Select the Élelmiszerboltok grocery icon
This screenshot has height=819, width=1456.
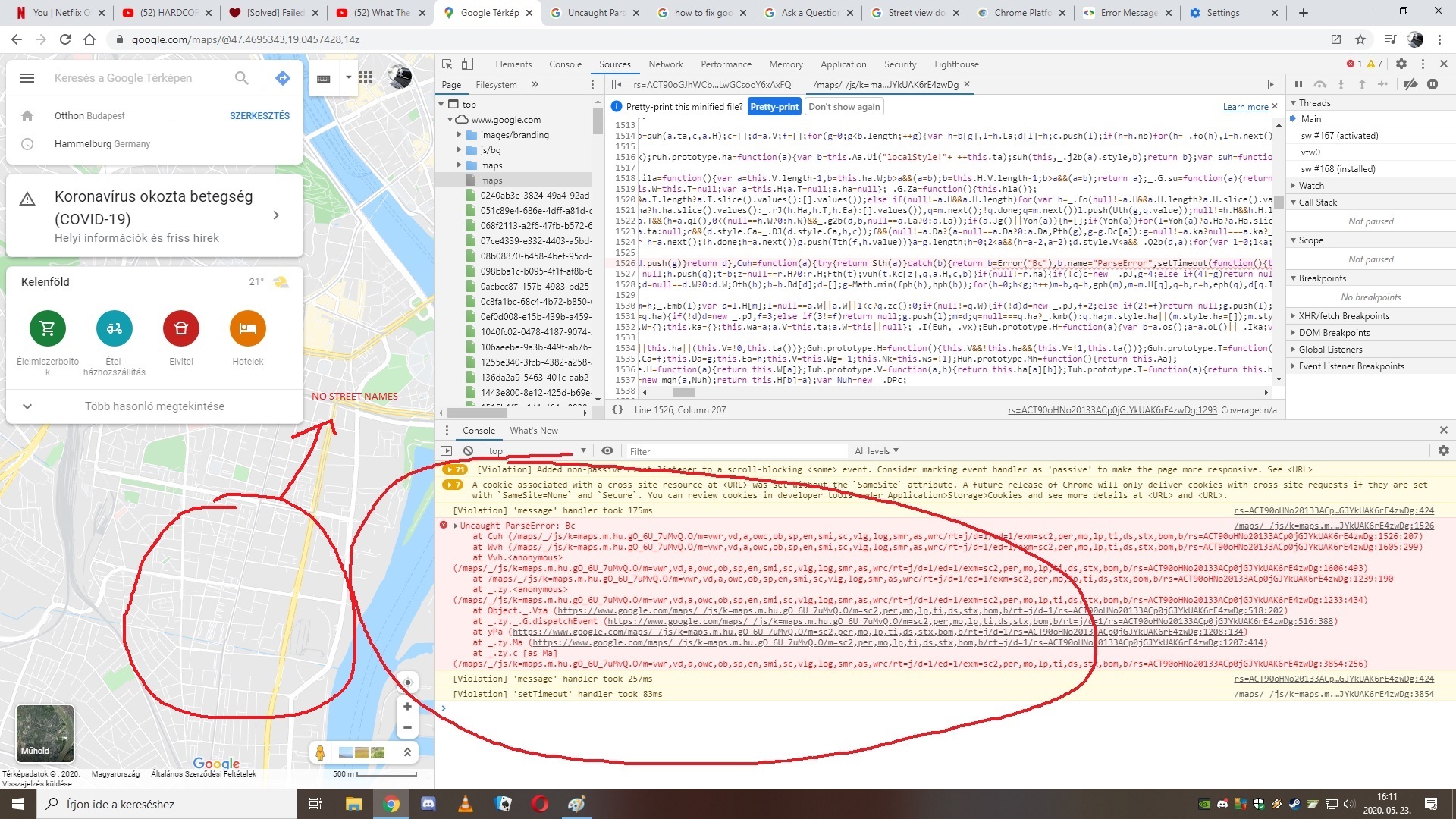[x=48, y=328]
